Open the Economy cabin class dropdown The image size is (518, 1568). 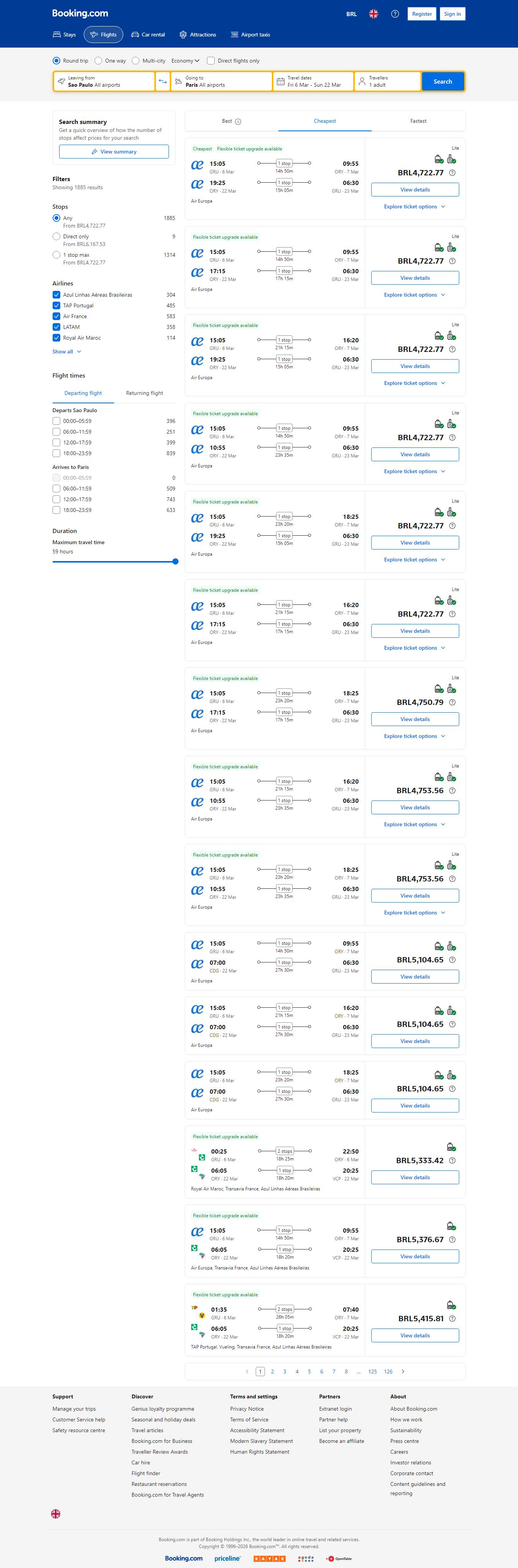pos(185,61)
